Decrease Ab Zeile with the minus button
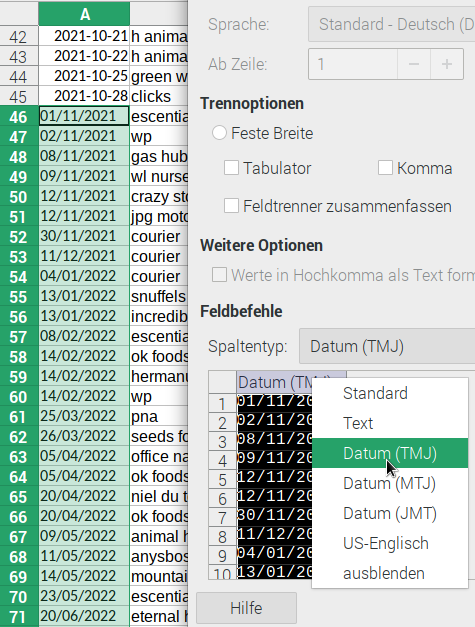Screen dimensions: 475x627 pyautogui.click(x=414, y=64)
